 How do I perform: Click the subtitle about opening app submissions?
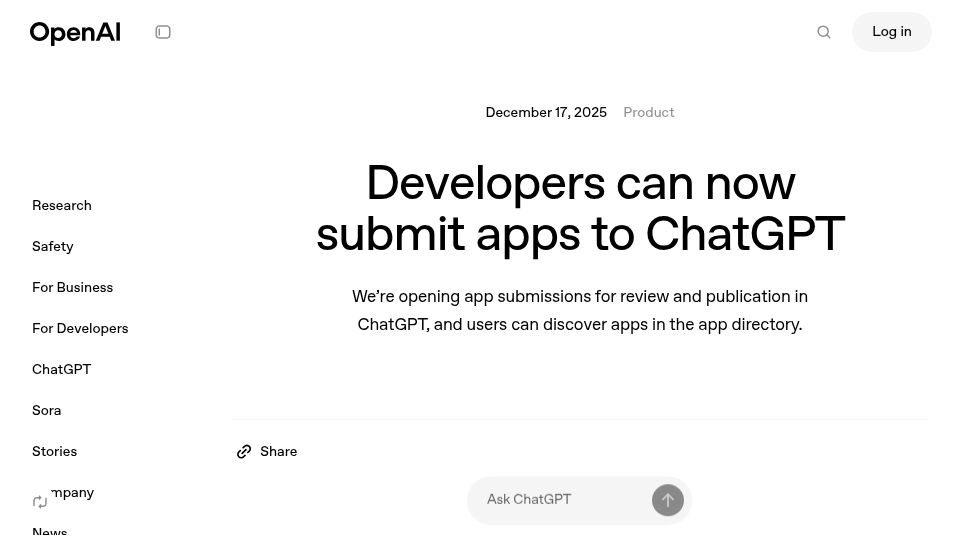tap(580, 310)
